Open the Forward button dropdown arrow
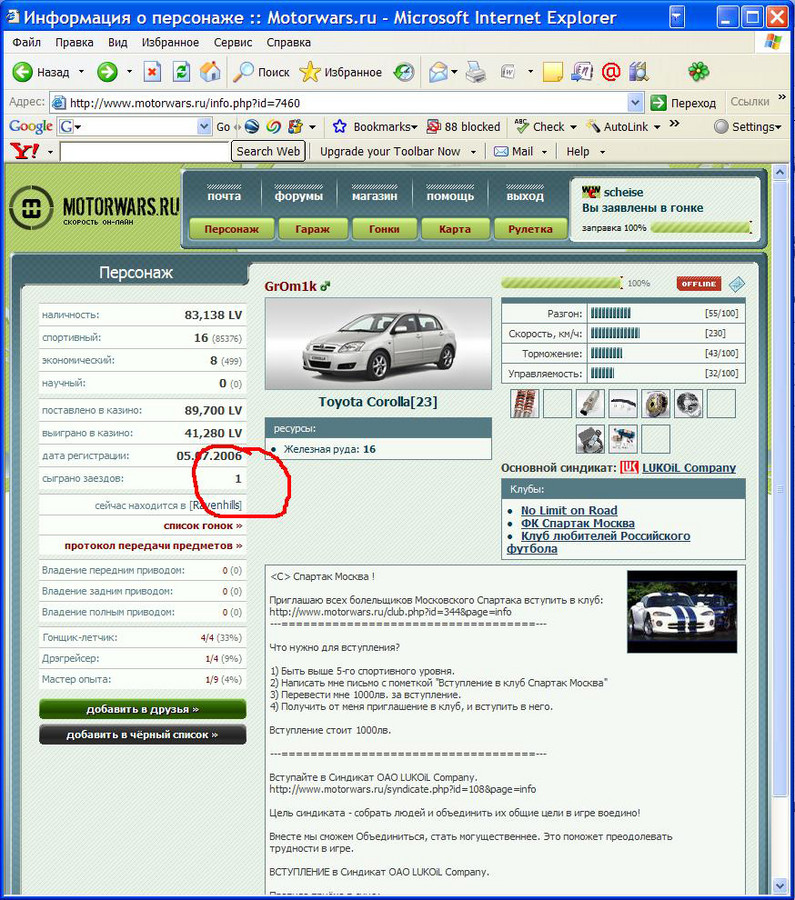 129,72
